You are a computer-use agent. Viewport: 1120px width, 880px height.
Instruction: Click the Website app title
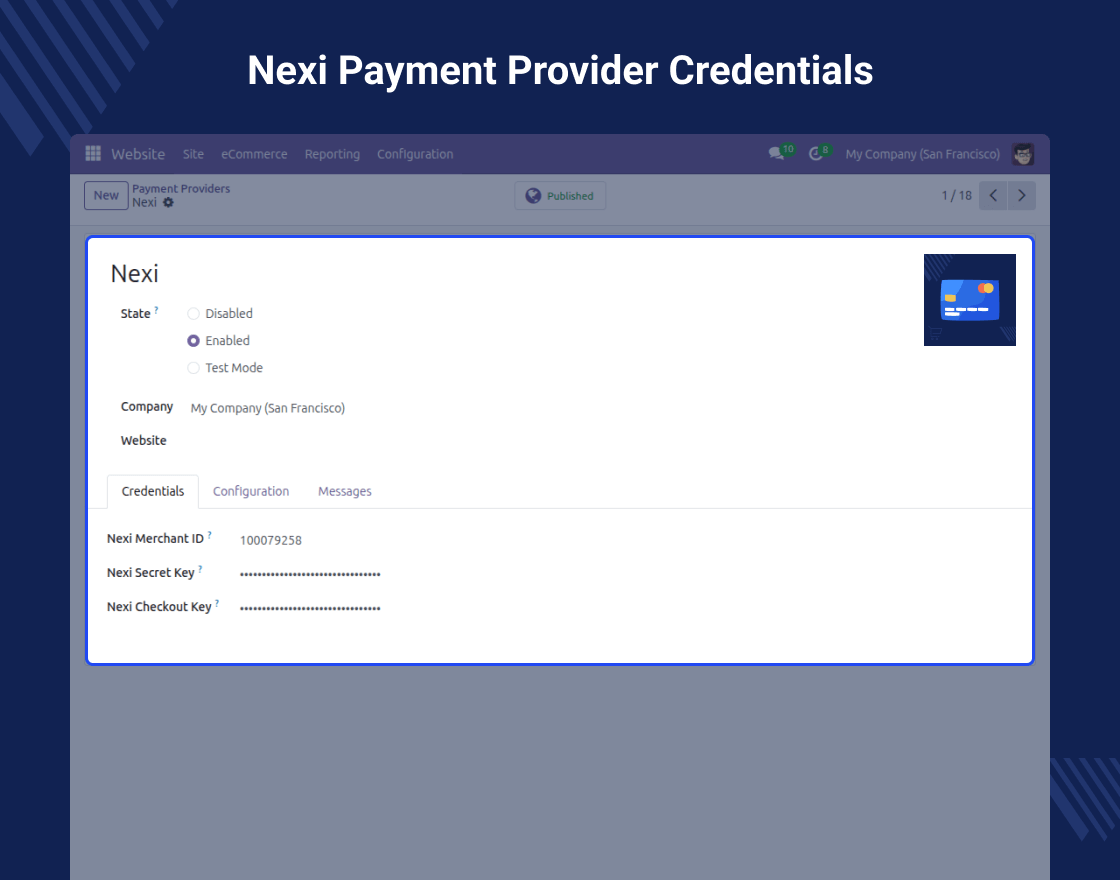(x=138, y=154)
